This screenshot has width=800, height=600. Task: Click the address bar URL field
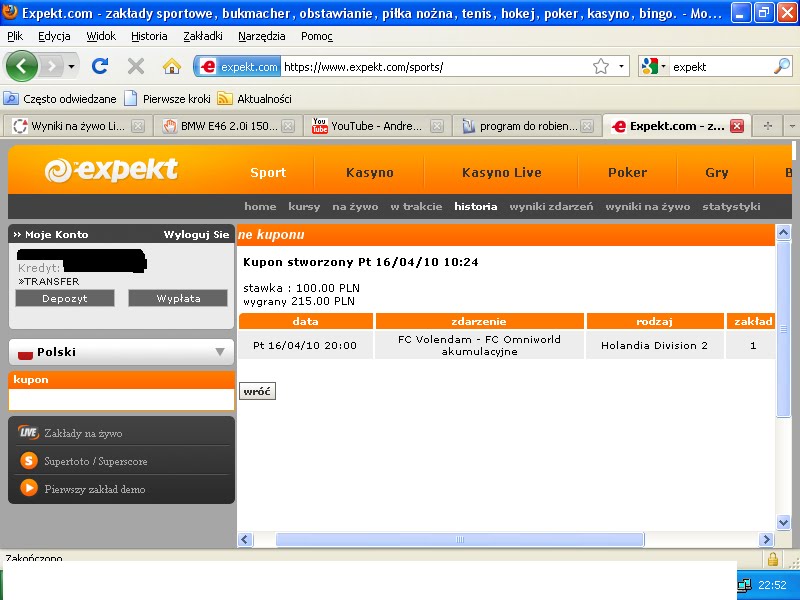[x=436, y=67]
